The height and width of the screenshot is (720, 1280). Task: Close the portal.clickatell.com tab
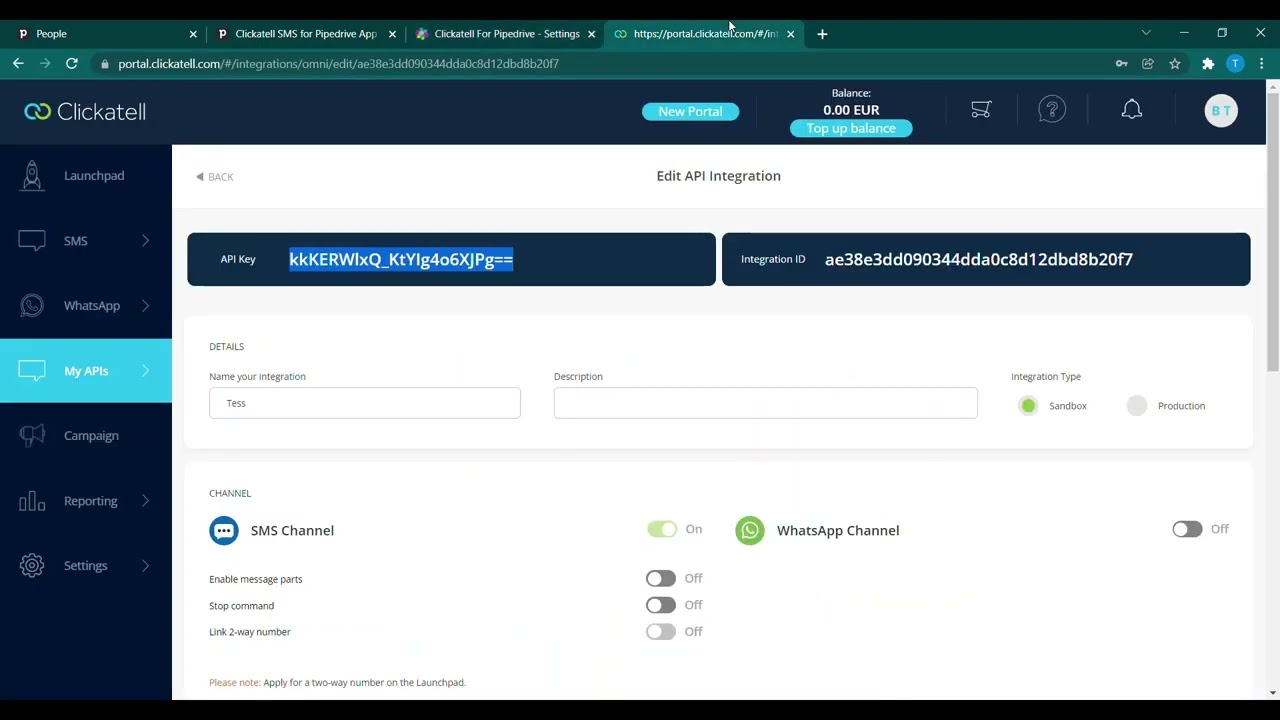(791, 34)
